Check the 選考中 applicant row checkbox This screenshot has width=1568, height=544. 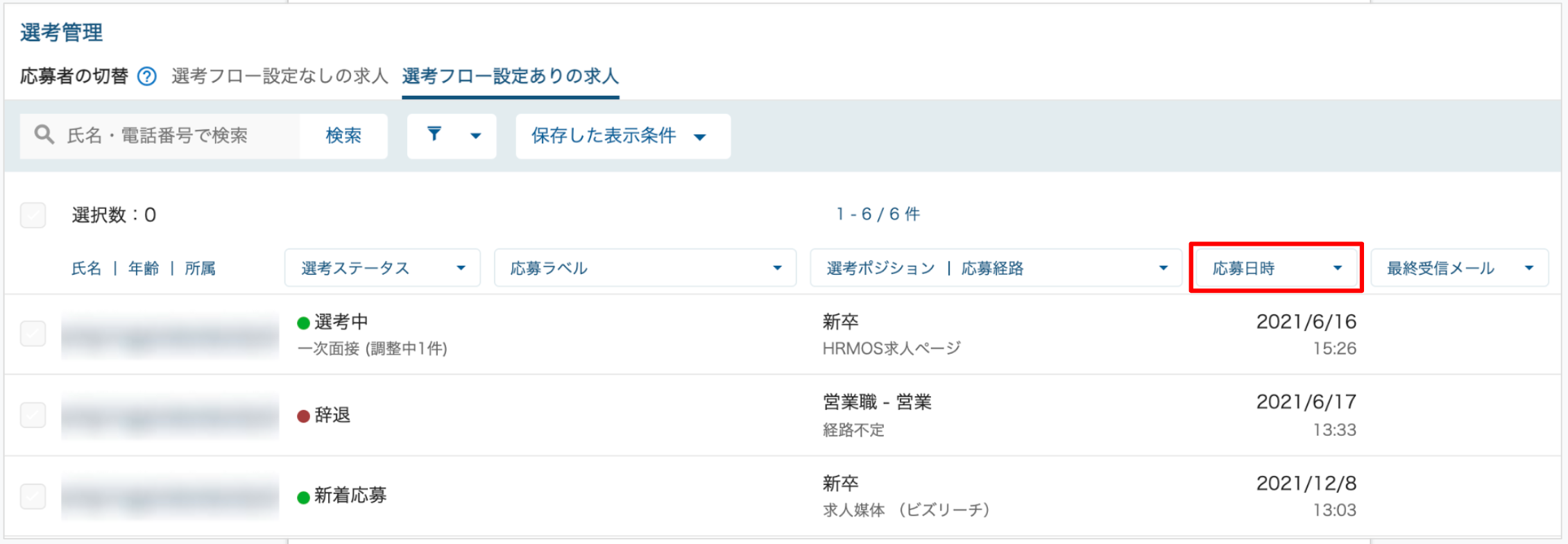(33, 334)
